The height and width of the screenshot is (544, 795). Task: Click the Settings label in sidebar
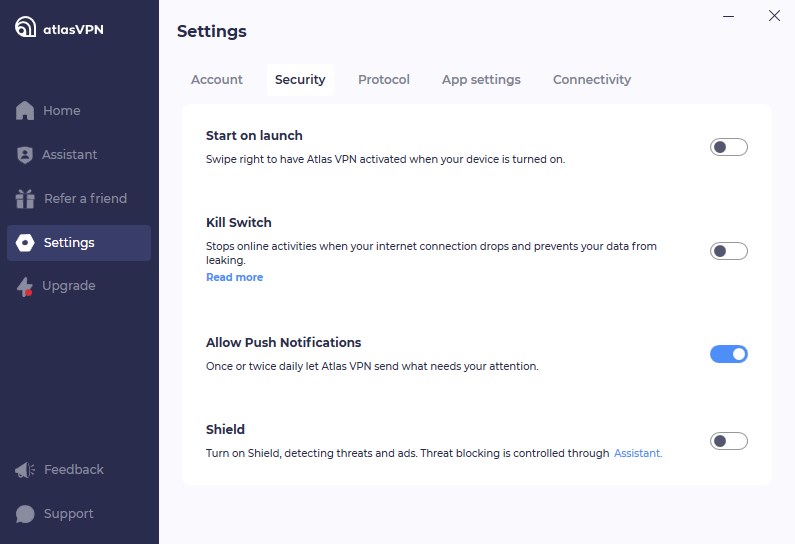pos(69,243)
